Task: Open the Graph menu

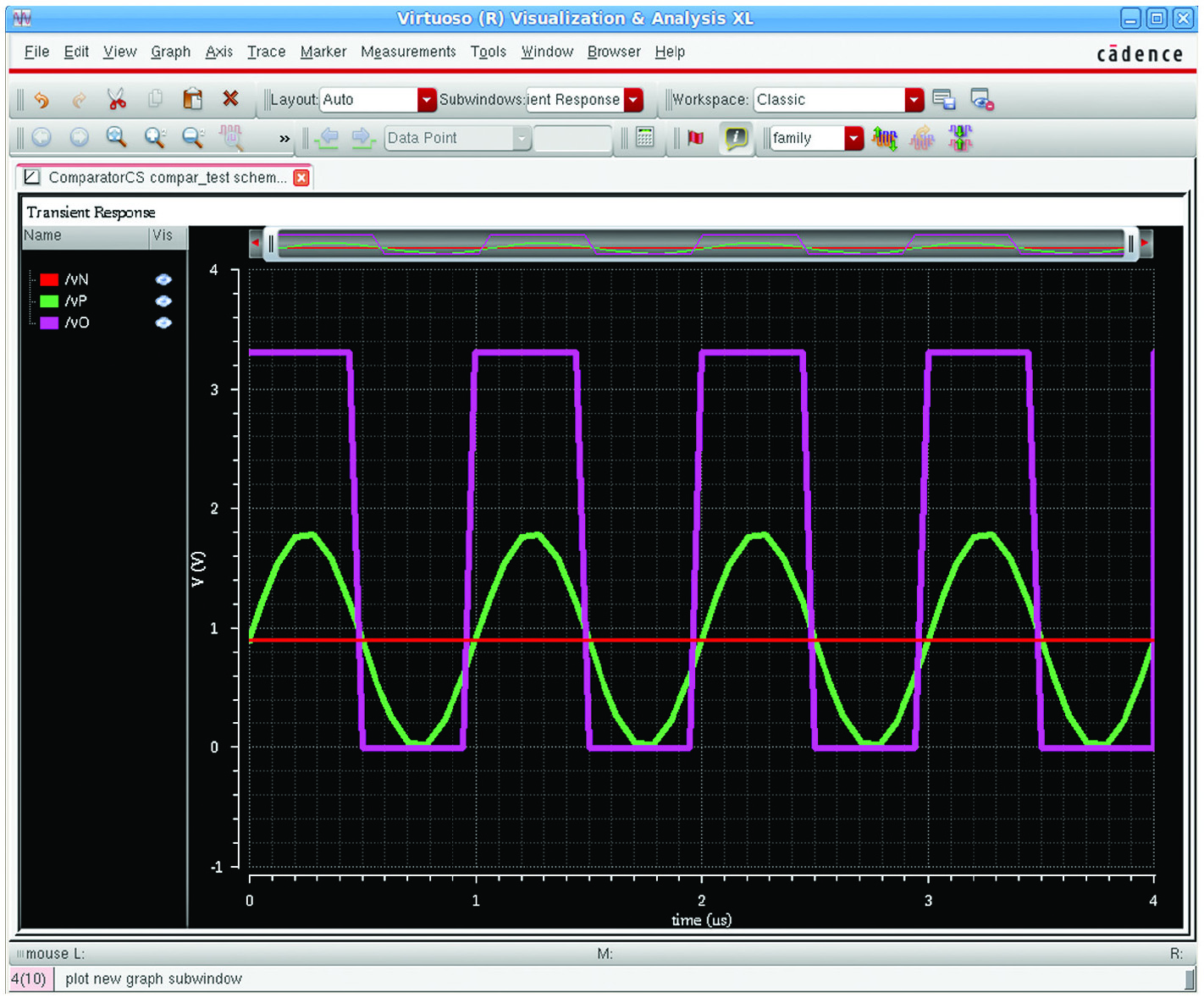Action: tap(170, 52)
